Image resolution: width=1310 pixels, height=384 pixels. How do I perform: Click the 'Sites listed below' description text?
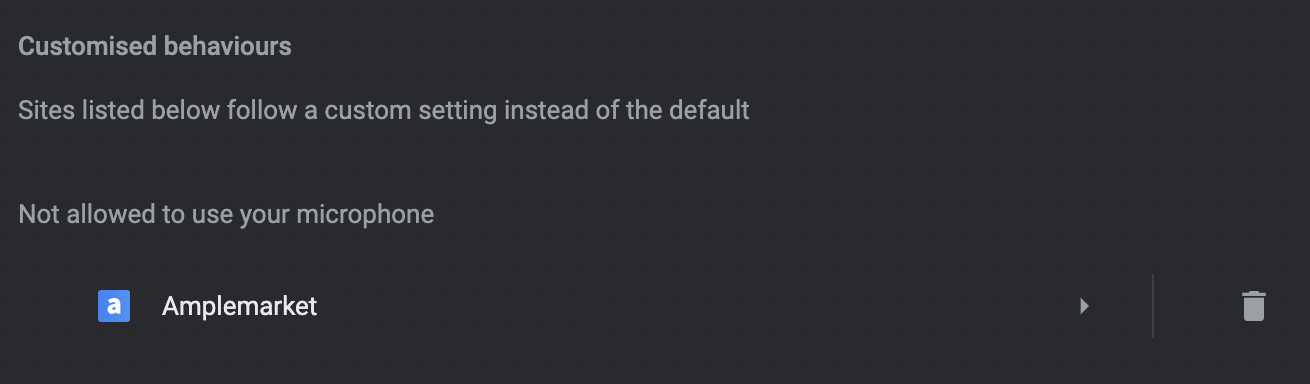tap(384, 109)
